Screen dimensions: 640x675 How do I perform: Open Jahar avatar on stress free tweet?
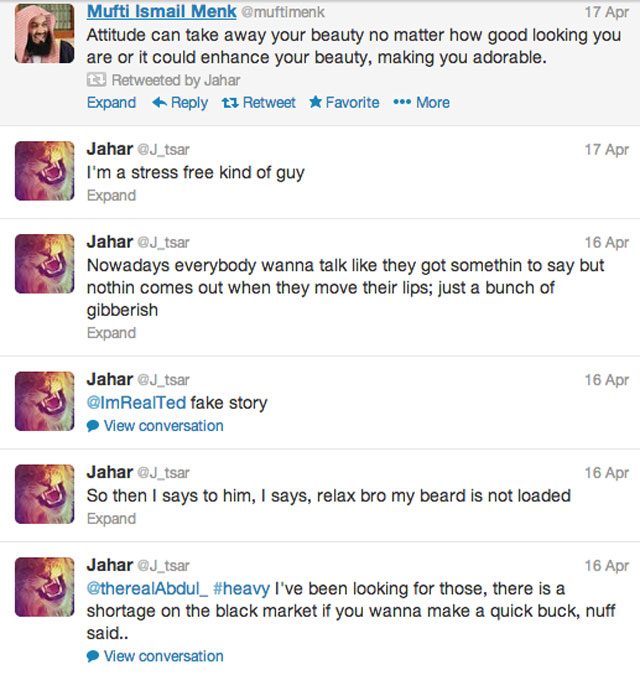[45, 170]
